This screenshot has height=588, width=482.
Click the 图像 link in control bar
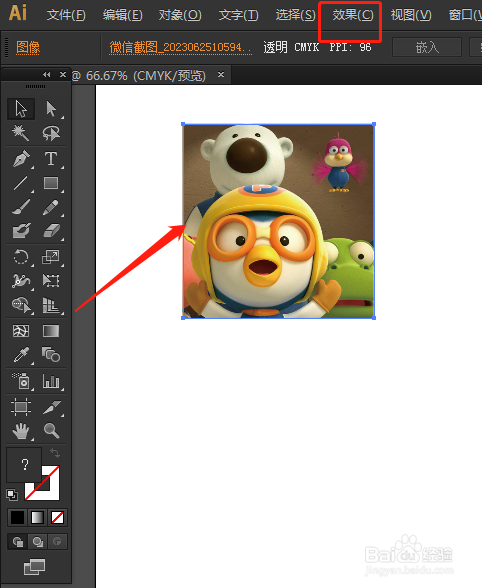28,48
